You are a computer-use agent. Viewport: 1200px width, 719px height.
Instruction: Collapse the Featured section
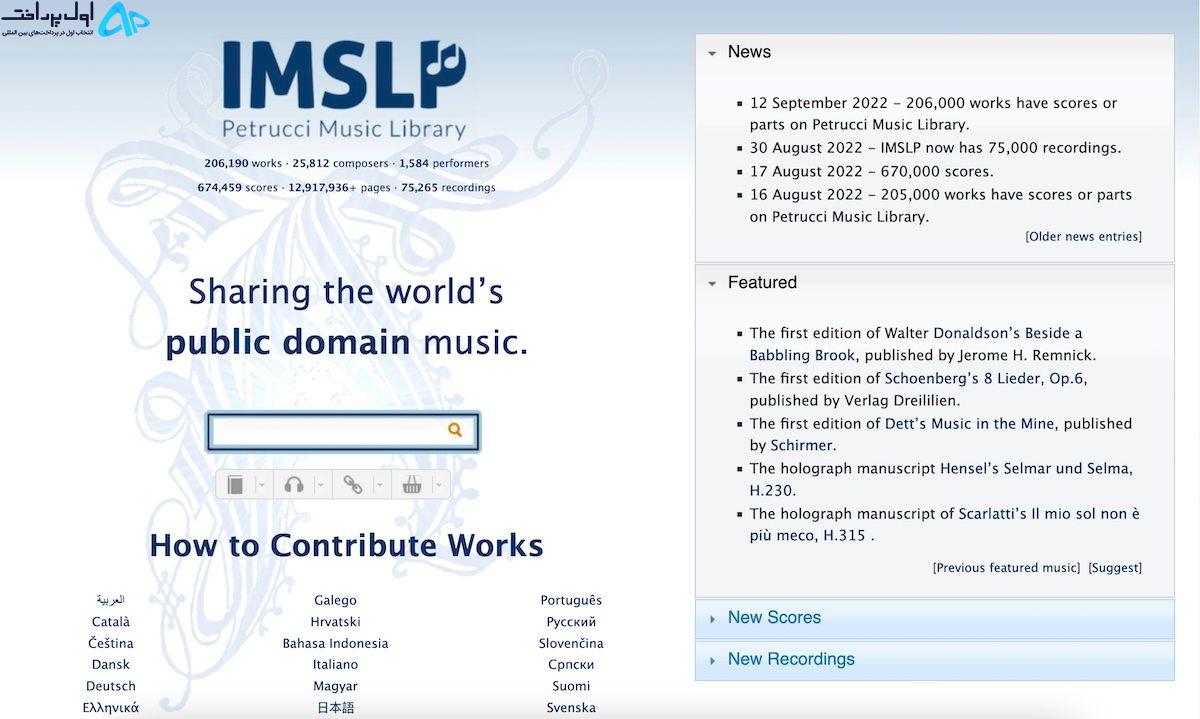pyautogui.click(x=712, y=284)
